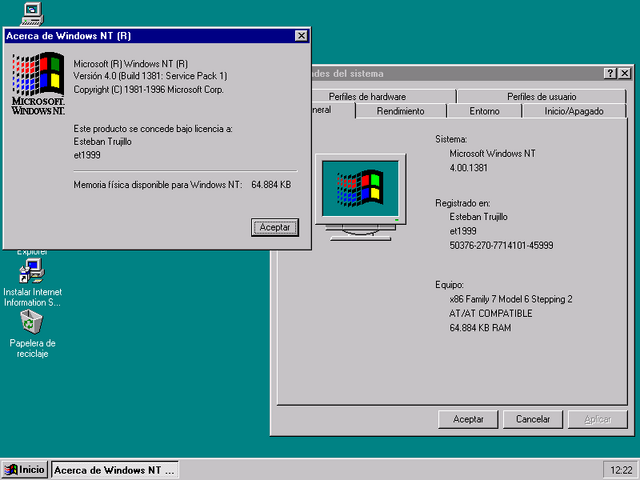
Task: Click the product ID 50376-270-7714101-45999
Action: point(501,245)
